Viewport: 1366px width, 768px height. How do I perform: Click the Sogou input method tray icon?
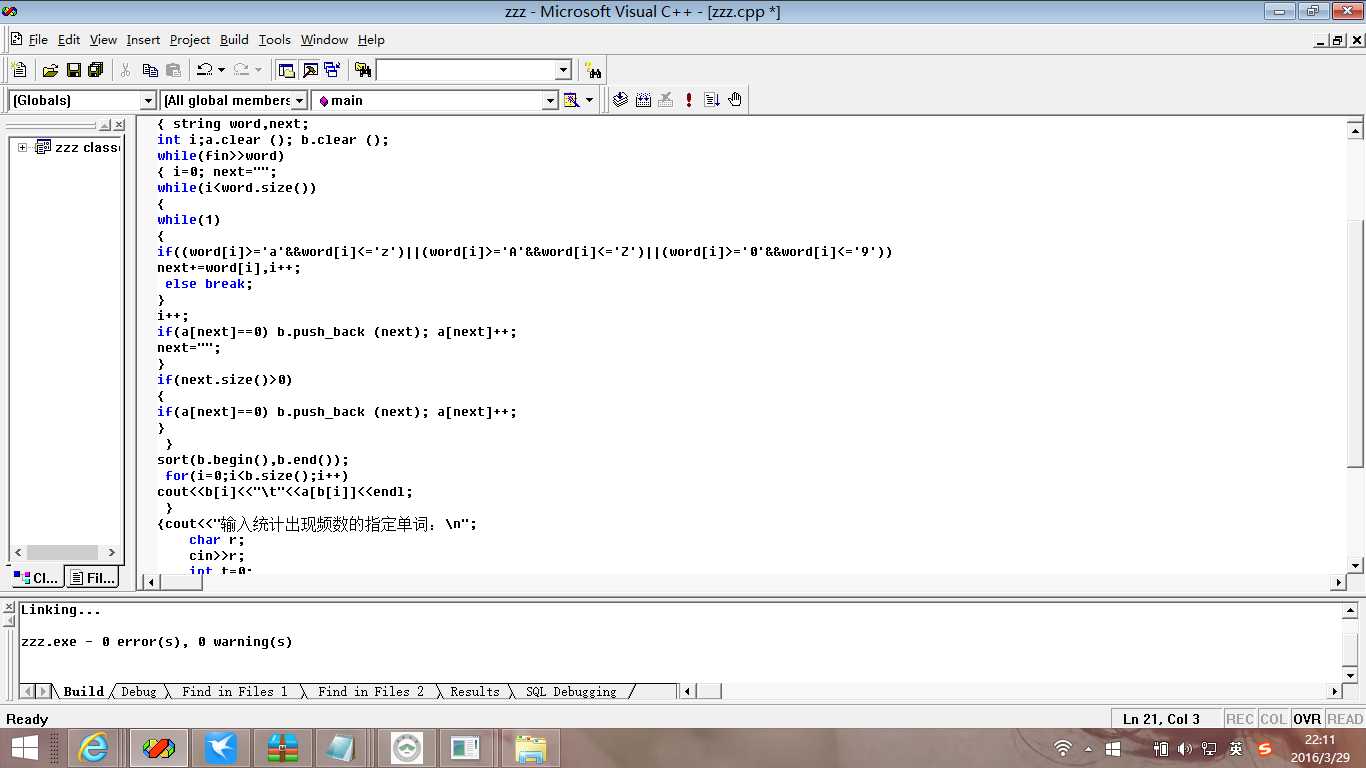point(1265,748)
